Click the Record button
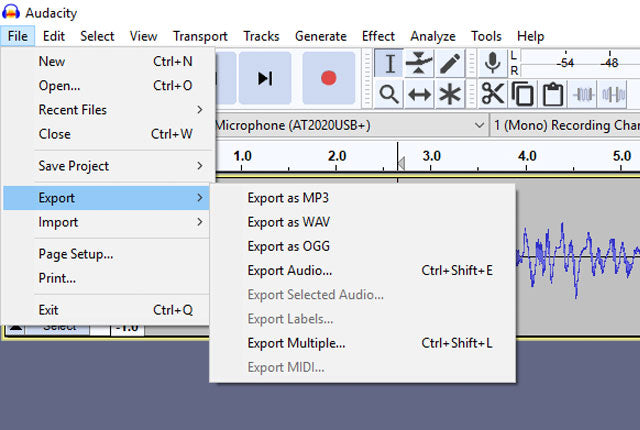The image size is (640, 430). (x=326, y=78)
